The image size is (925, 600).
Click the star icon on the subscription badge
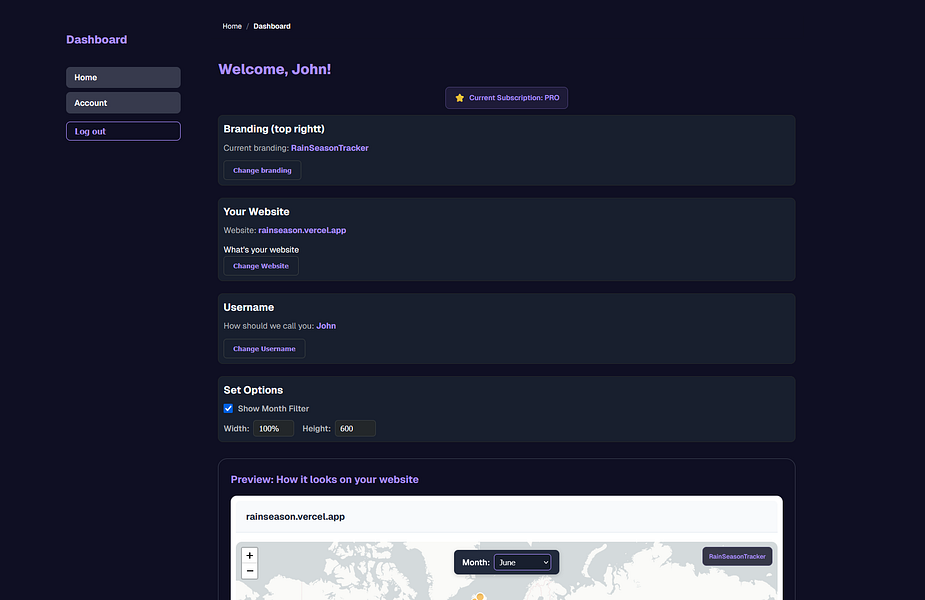pos(459,97)
